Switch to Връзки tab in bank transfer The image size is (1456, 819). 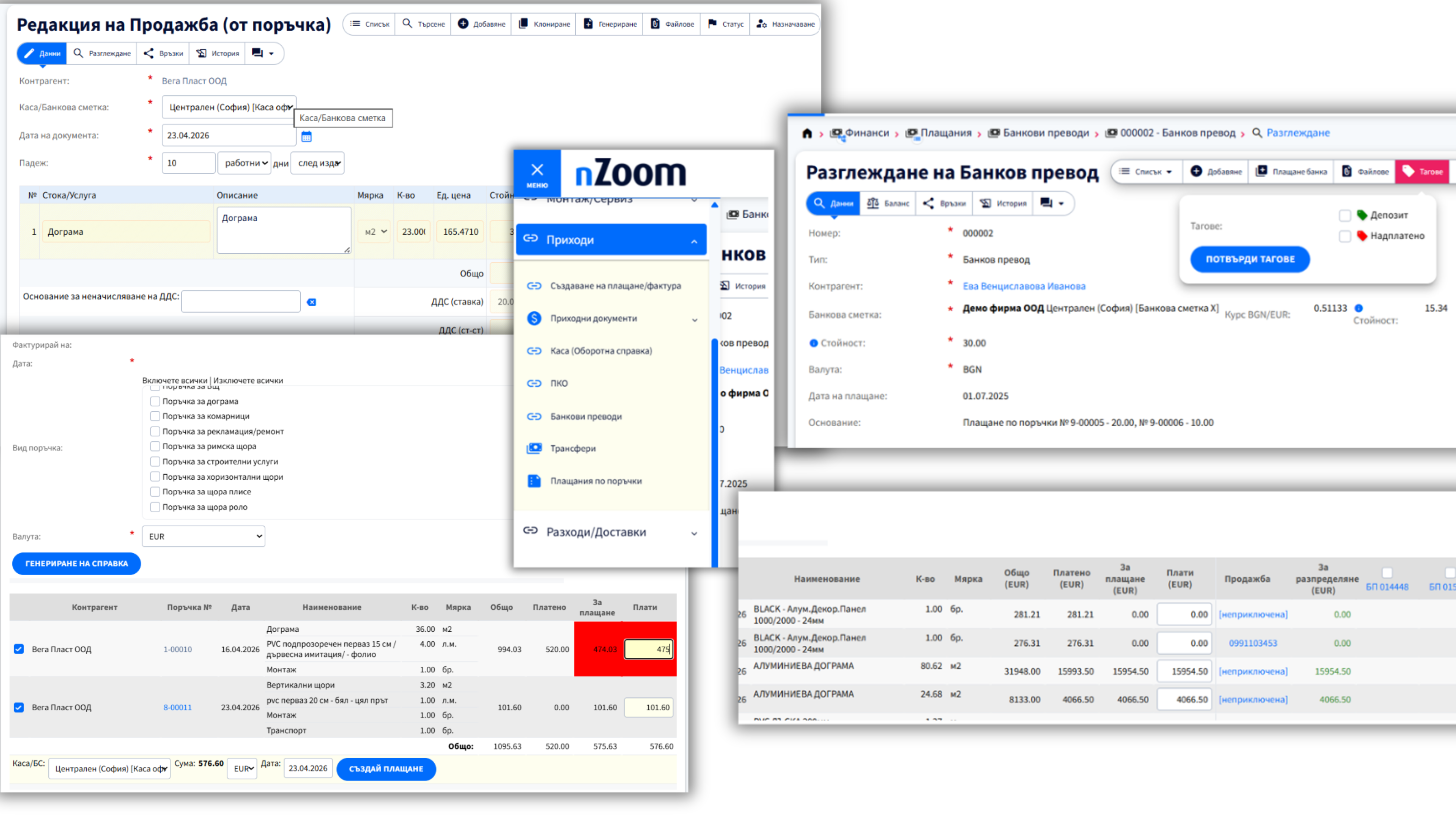click(x=944, y=204)
